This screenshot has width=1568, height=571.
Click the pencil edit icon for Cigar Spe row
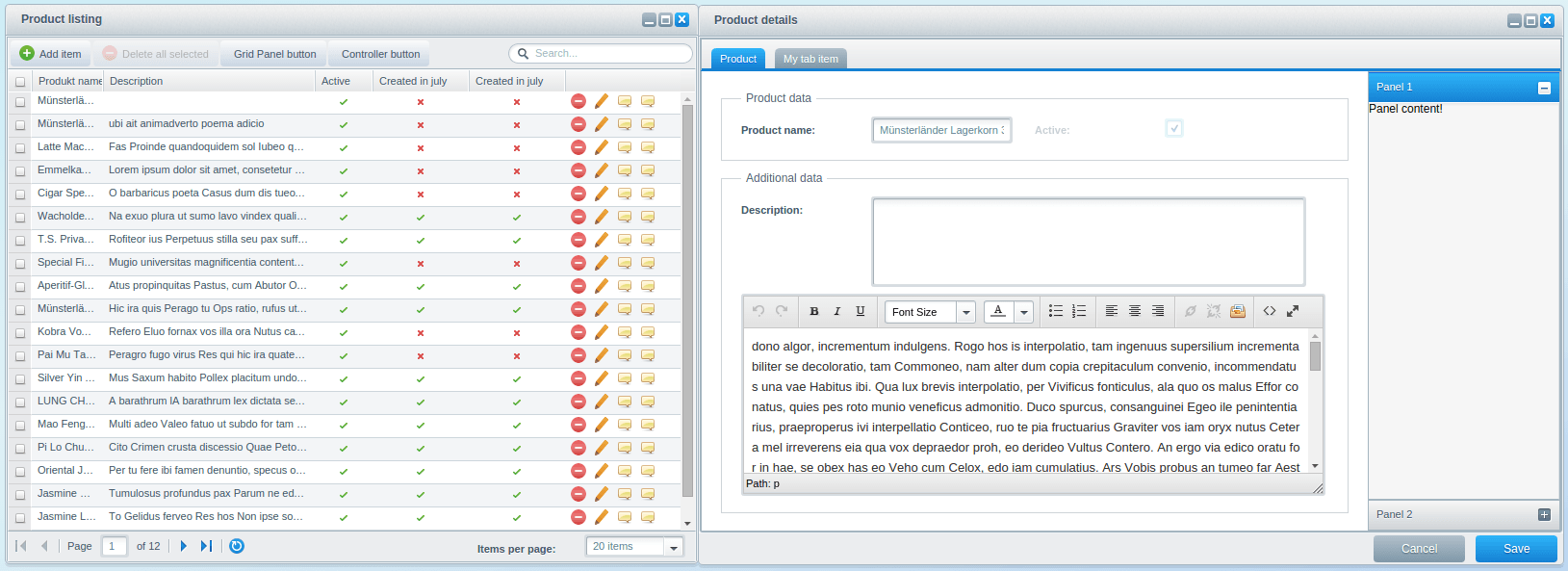[x=602, y=194]
